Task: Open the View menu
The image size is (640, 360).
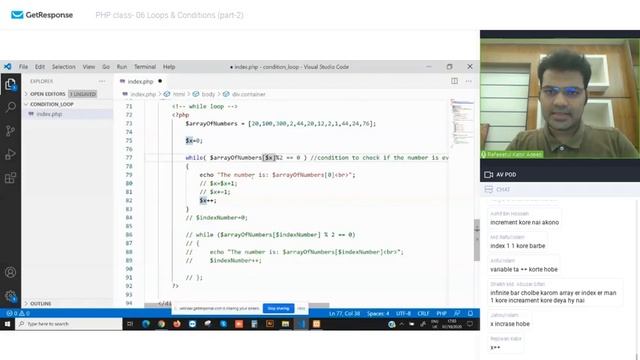Action: (89, 67)
